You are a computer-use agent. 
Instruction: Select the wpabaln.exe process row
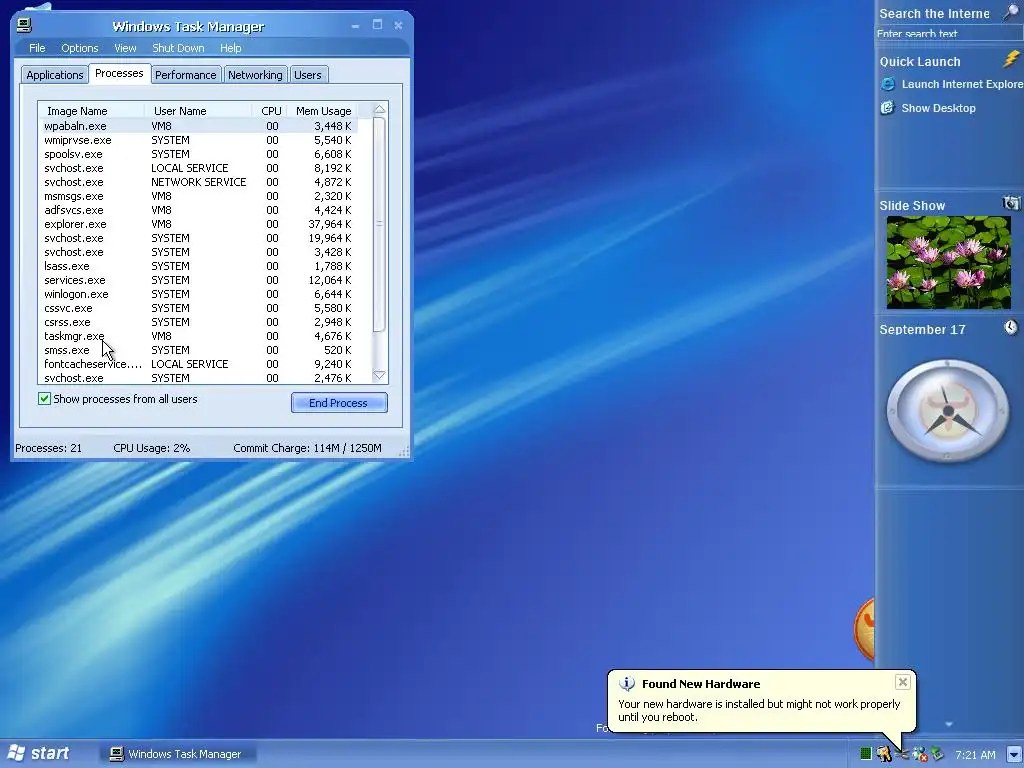200,126
